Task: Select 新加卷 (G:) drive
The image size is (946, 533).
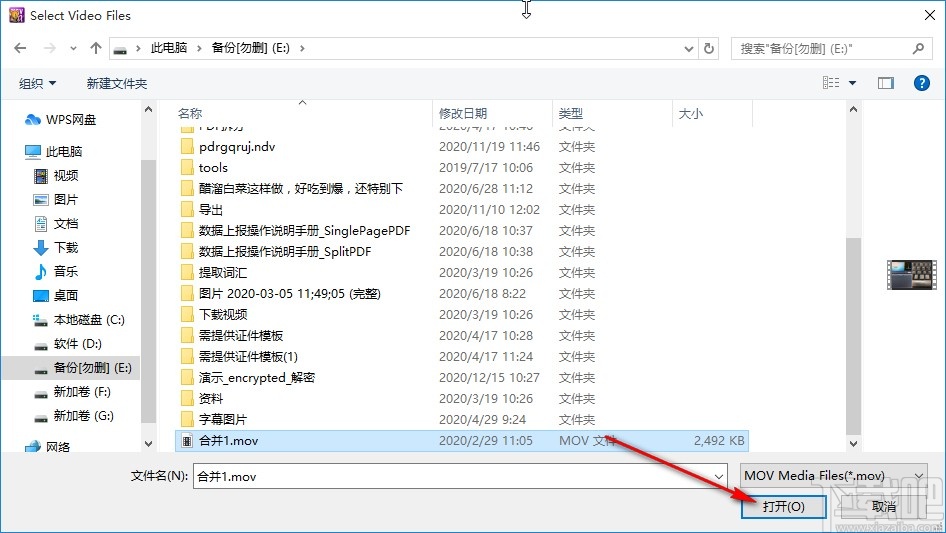Action: [x=74, y=416]
